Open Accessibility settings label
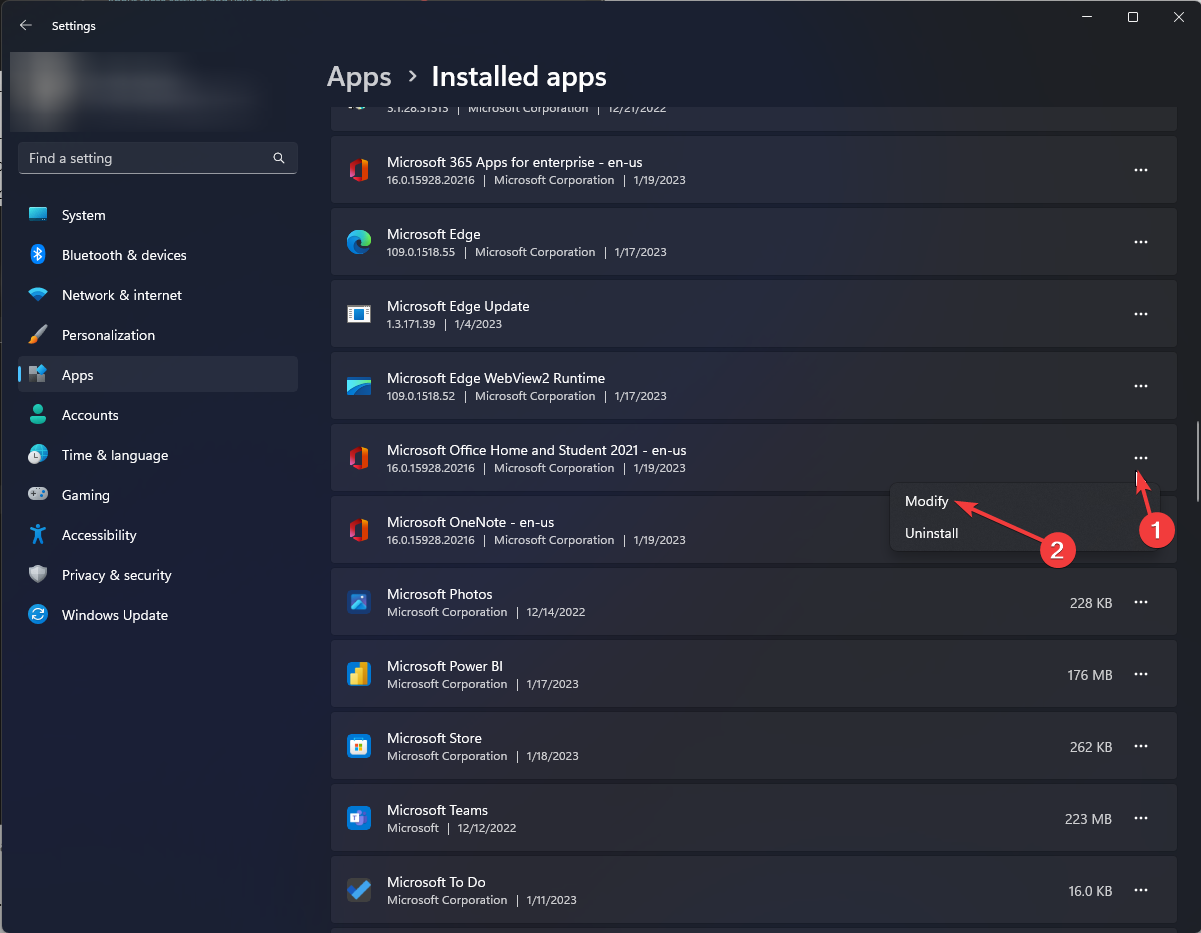This screenshot has width=1201, height=933. [x=99, y=535]
